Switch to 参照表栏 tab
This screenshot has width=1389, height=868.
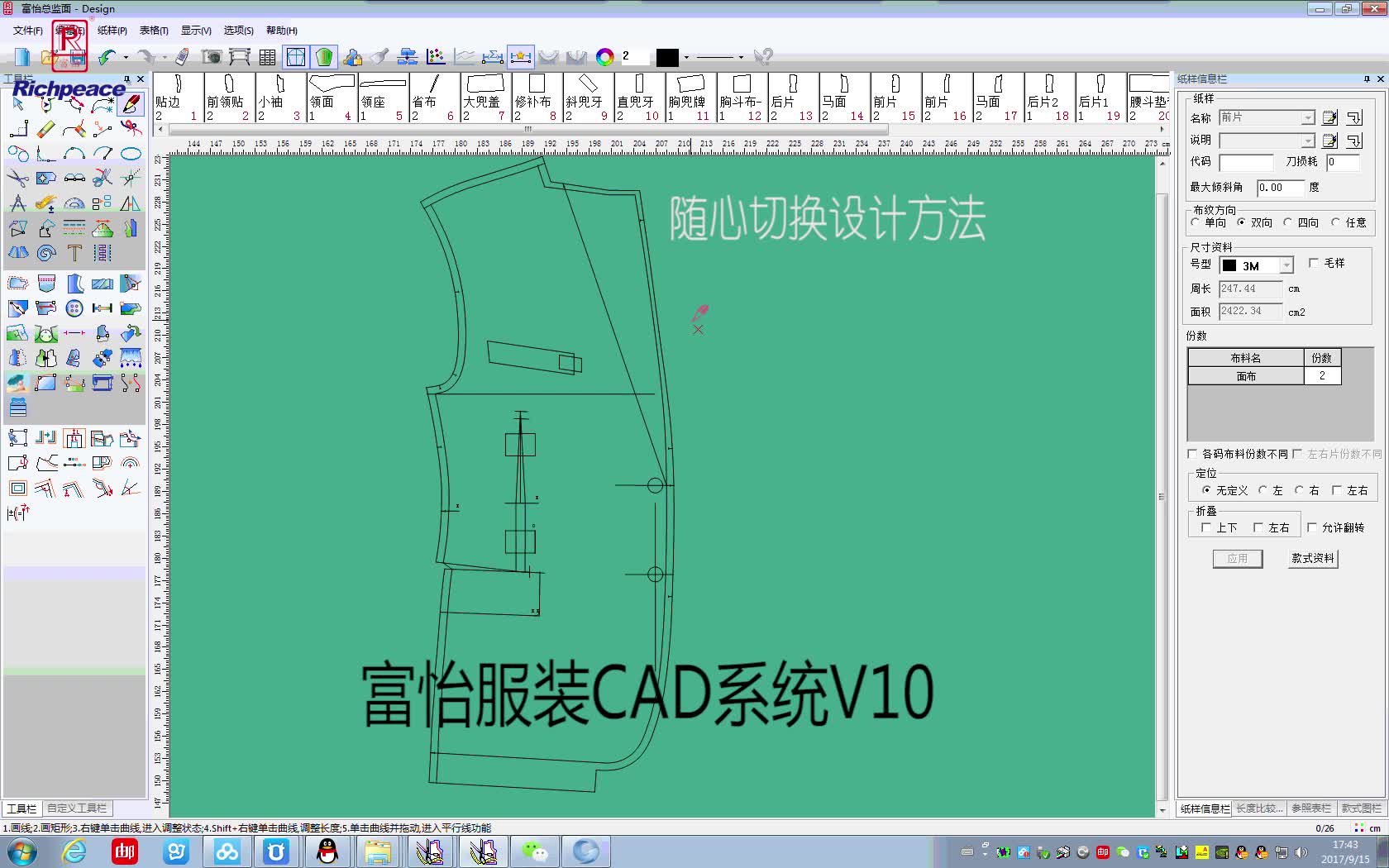1311,808
